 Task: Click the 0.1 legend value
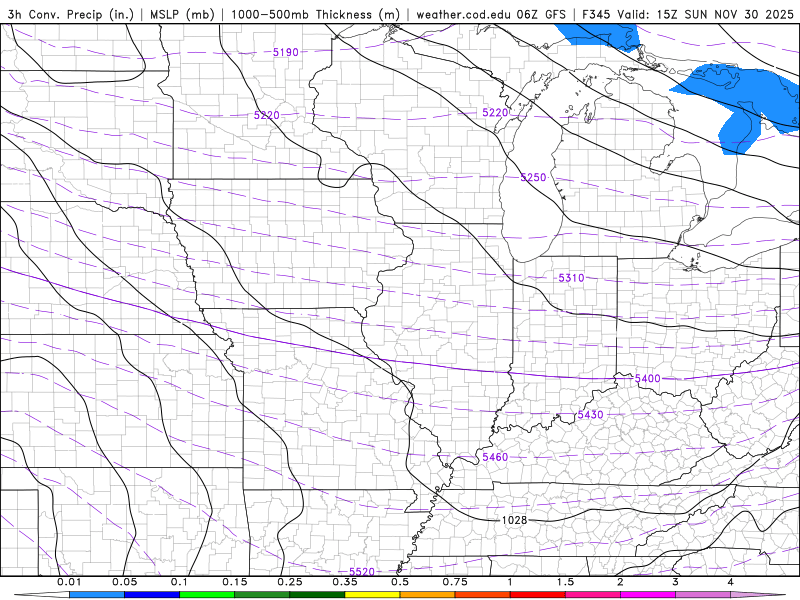pyautogui.click(x=180, y=582)
